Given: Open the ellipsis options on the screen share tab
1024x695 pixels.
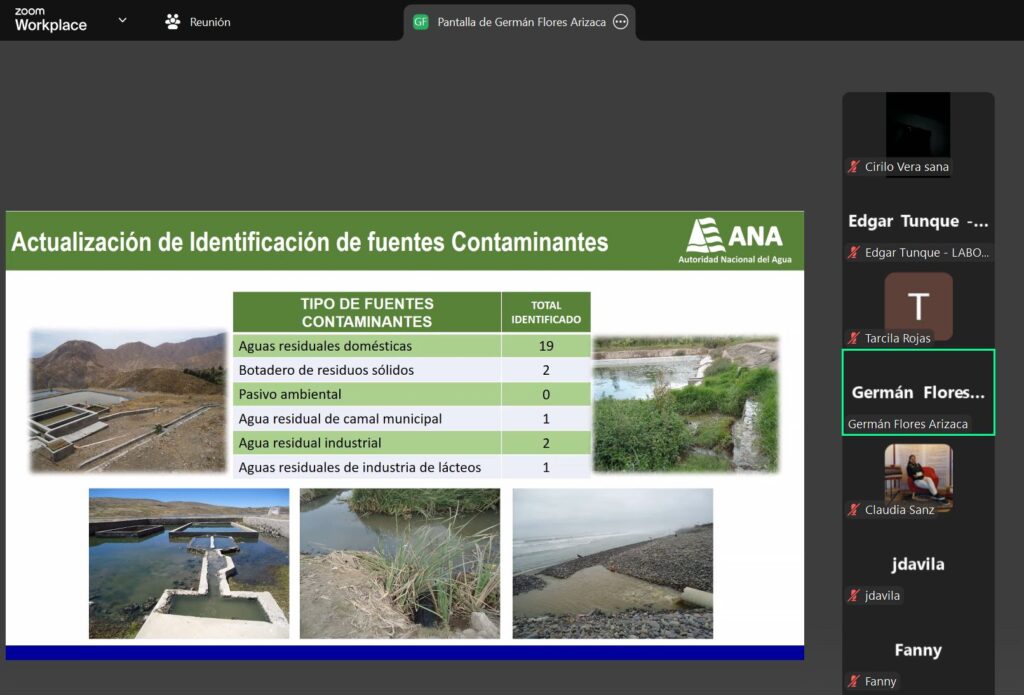Looking at the screenshot, I should click(x=620, y=22).
